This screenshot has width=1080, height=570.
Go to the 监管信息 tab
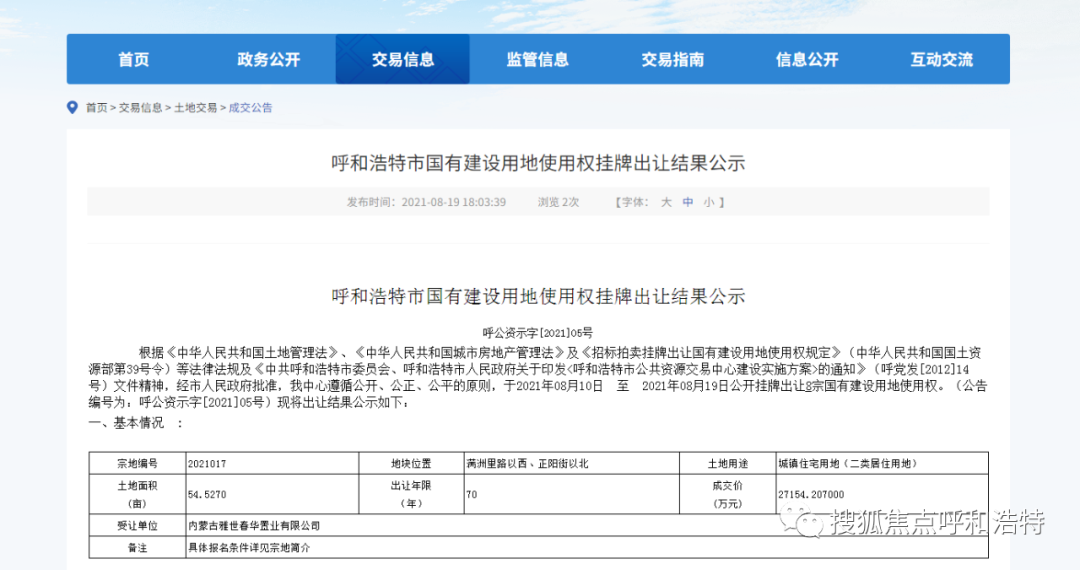(x=537, y=59)
